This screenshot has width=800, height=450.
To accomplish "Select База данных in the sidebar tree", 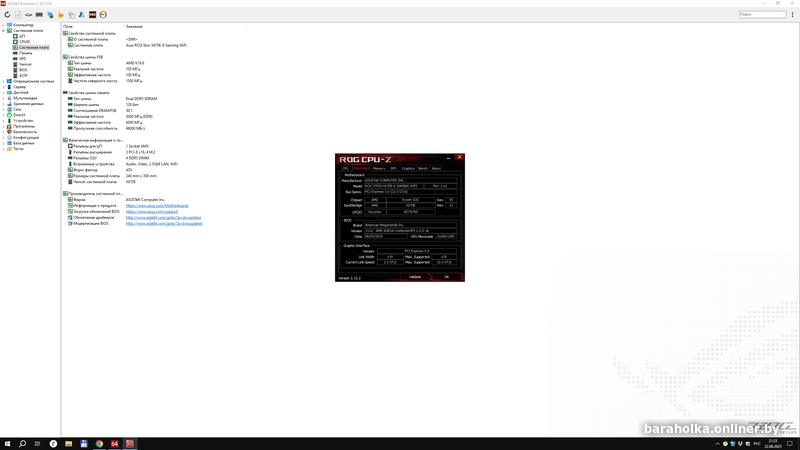I will [x=24, y=143].
